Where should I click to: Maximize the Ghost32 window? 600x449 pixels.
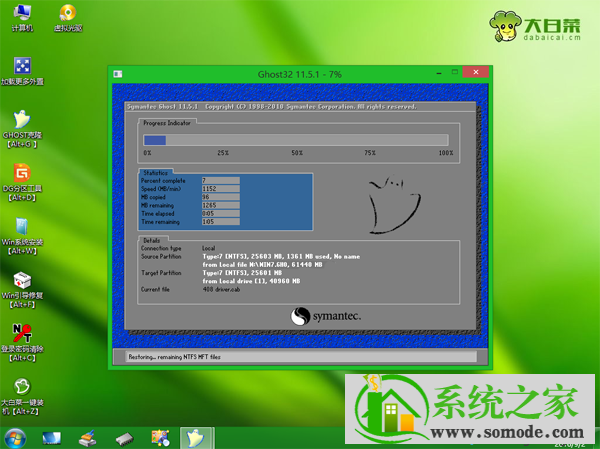point(455,72)
